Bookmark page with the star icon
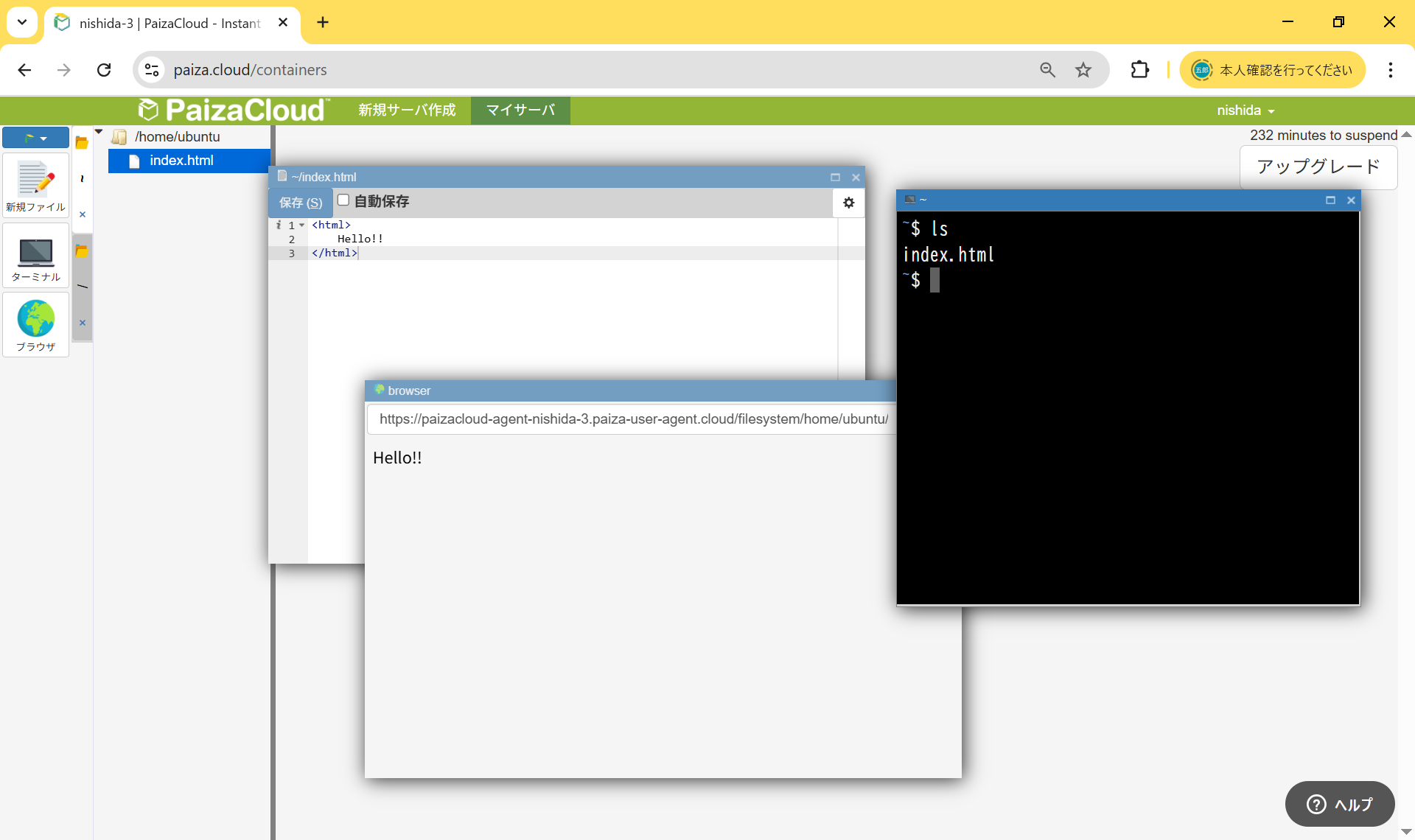This screenshot has height=840, width=1415. (x=1083, y=70)
